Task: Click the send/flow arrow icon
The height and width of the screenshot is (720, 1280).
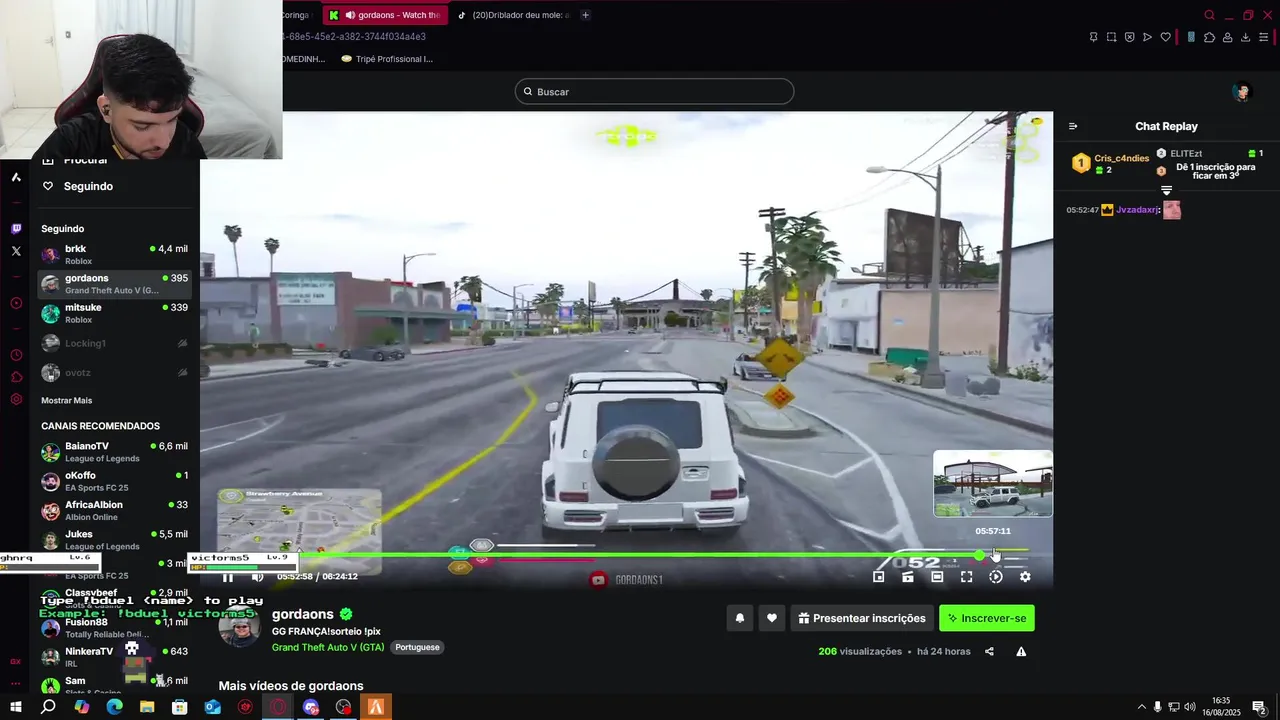Action: pyautogui.click(x=1147, y=37)
